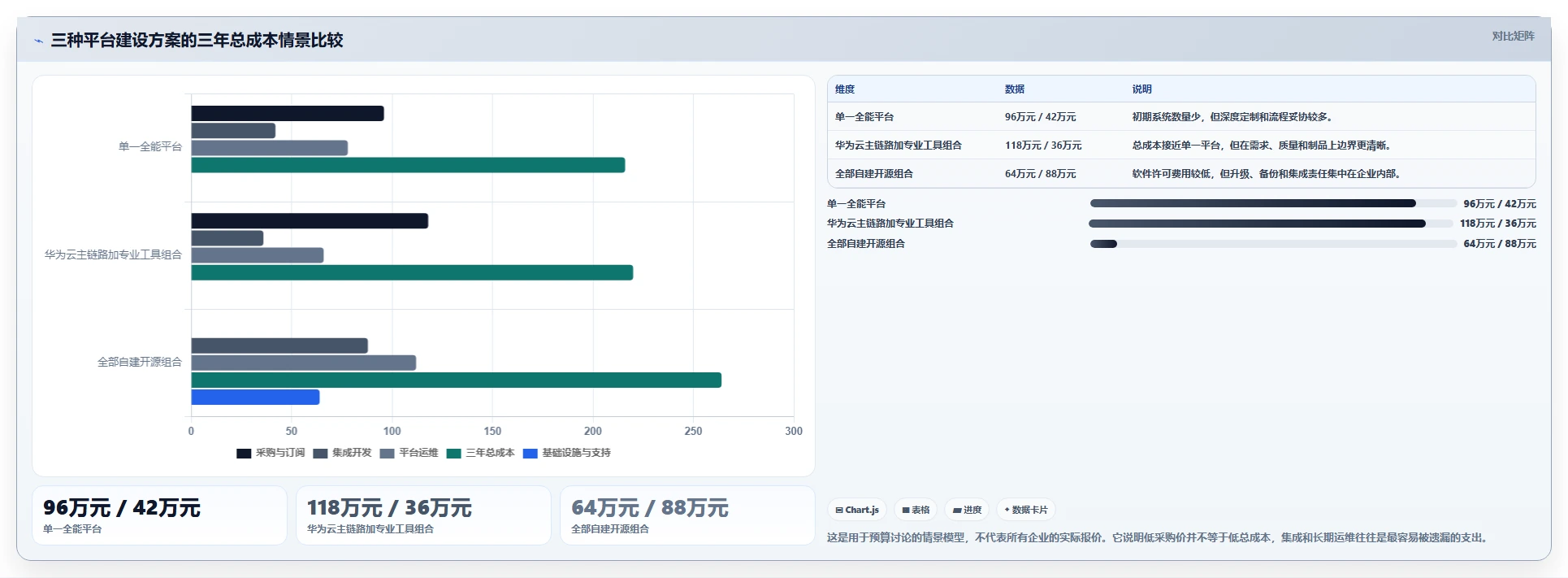The image size is (1568, 578).
Task: Click the black 采购与订阅 bar for 单一全能平台
Action: pos(288,114)
